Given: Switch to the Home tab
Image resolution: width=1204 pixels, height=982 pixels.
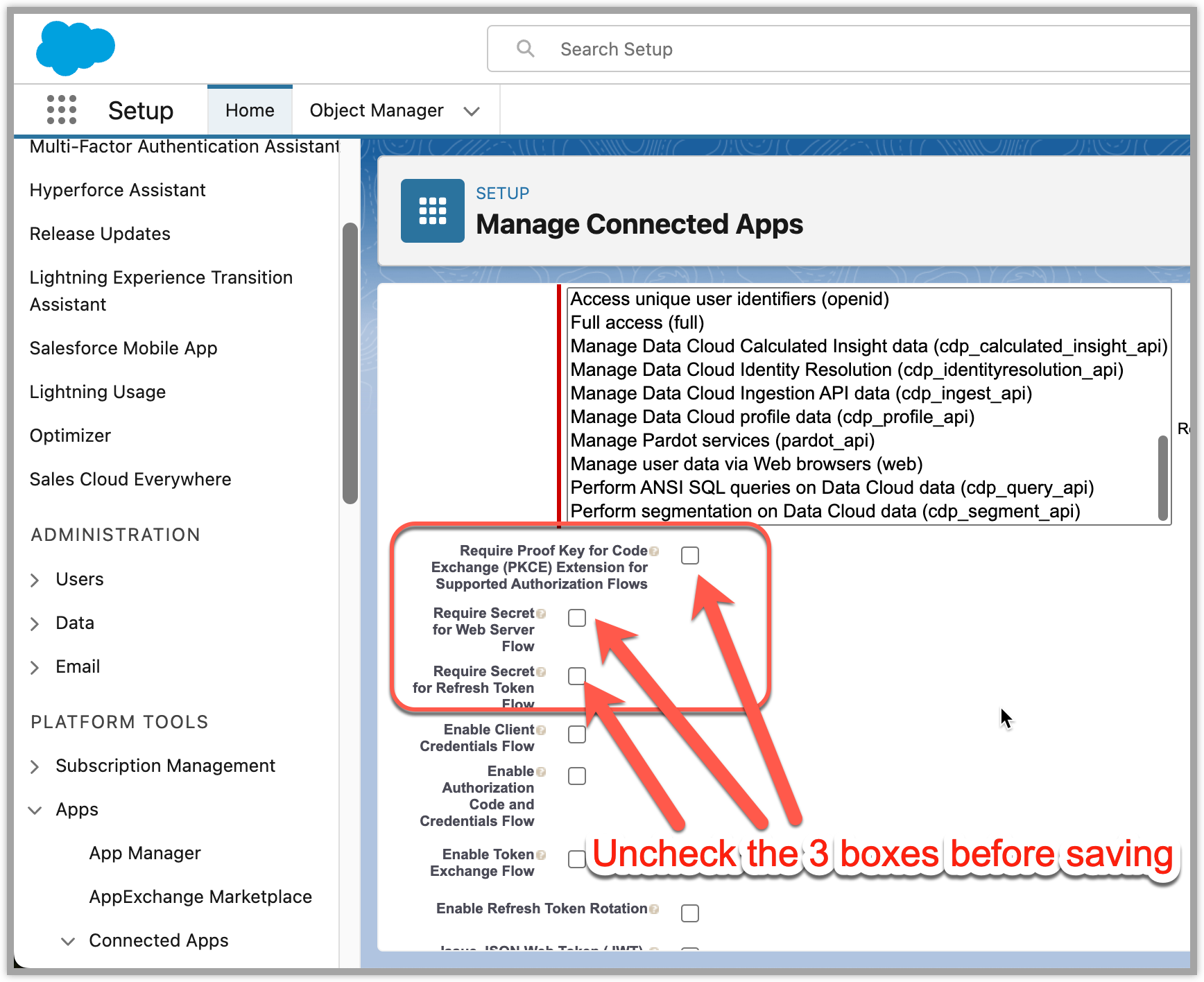Looking at the screenshot, I should 250,110.
